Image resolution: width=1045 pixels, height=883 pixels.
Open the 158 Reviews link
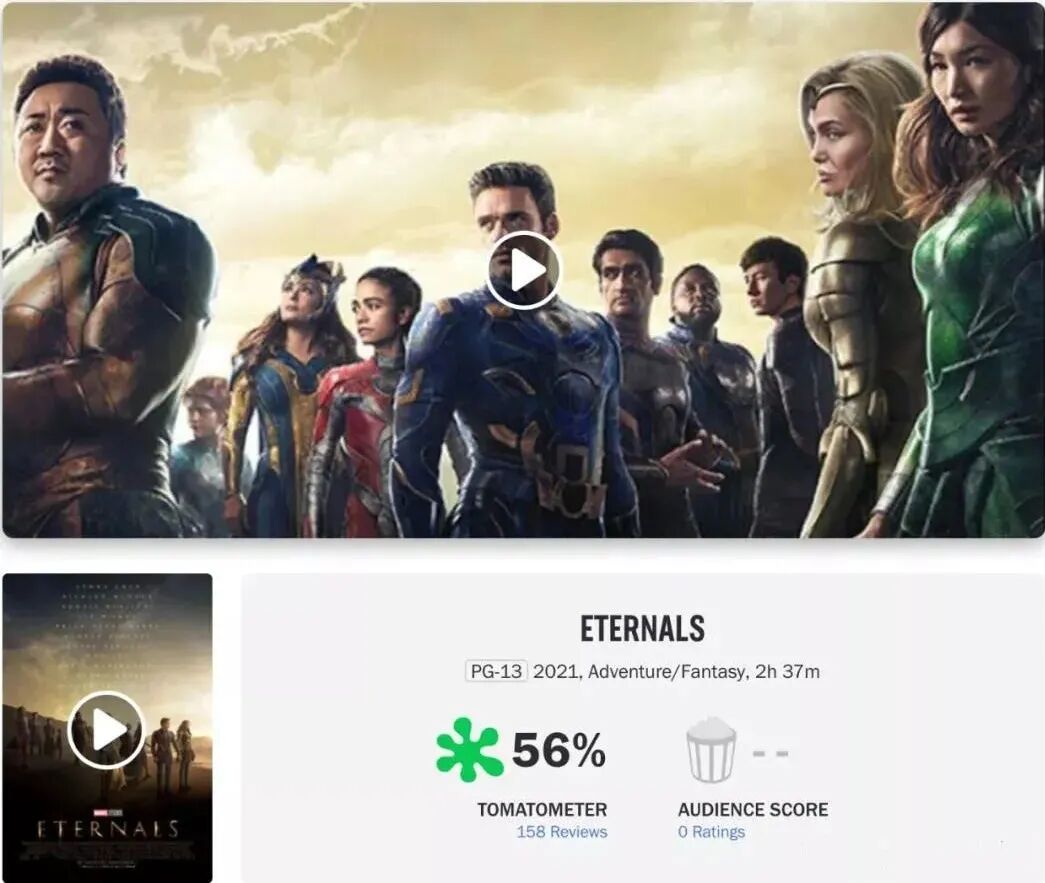click(562, 832)
